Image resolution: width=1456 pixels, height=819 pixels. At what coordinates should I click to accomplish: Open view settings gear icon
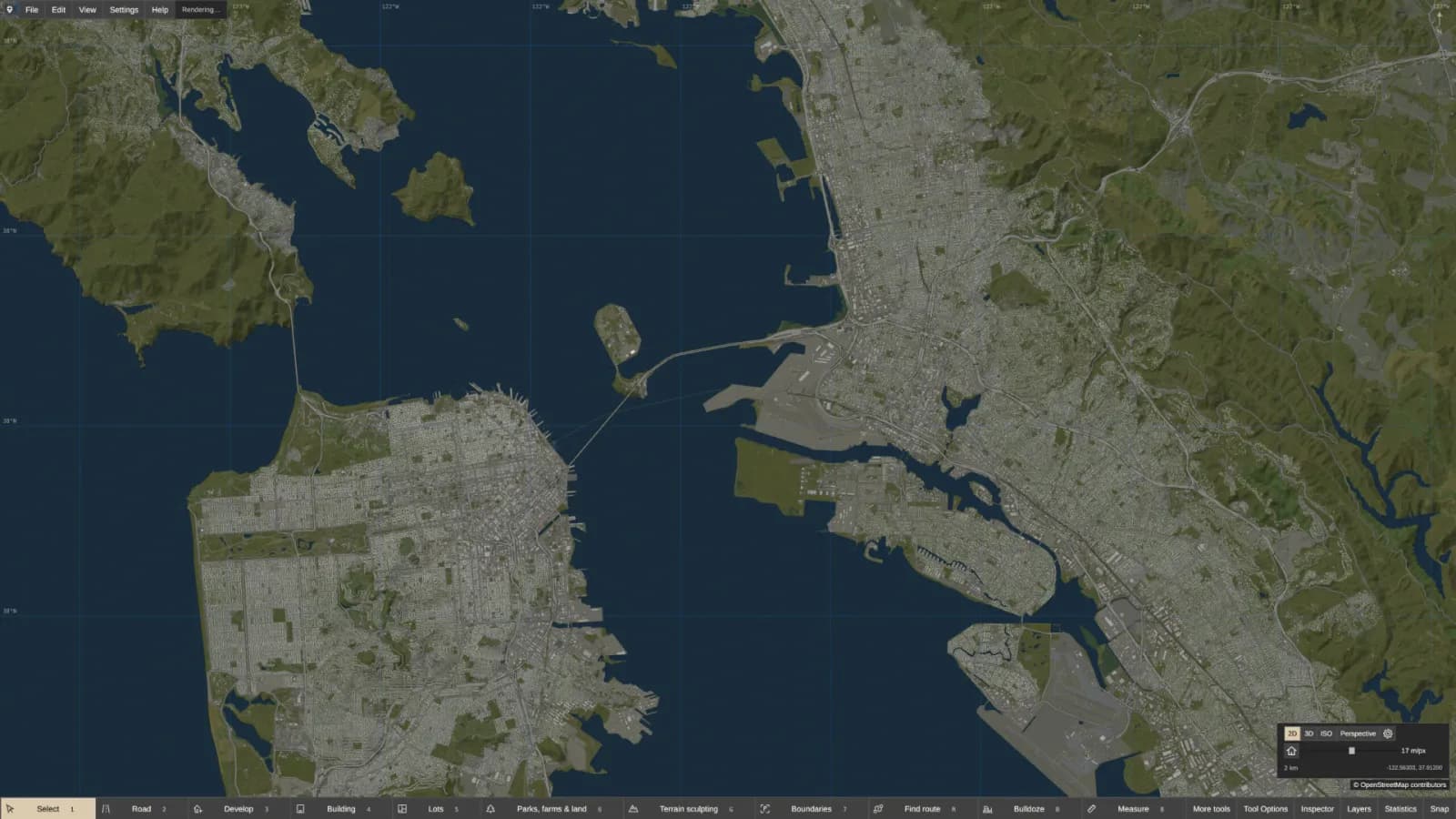click(x=1388, y=733)
